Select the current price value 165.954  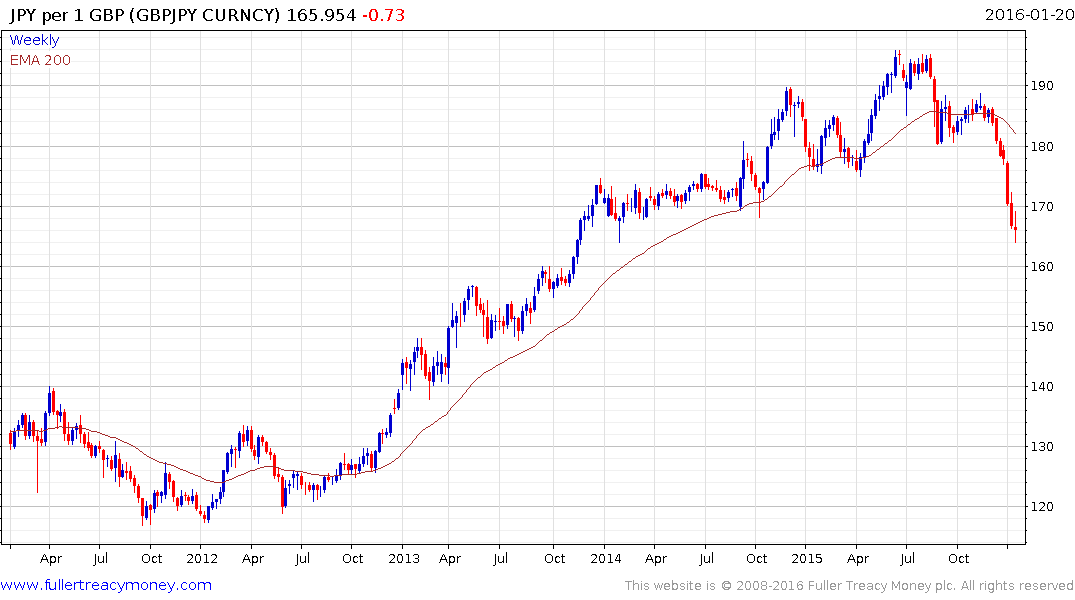[321, 15]
